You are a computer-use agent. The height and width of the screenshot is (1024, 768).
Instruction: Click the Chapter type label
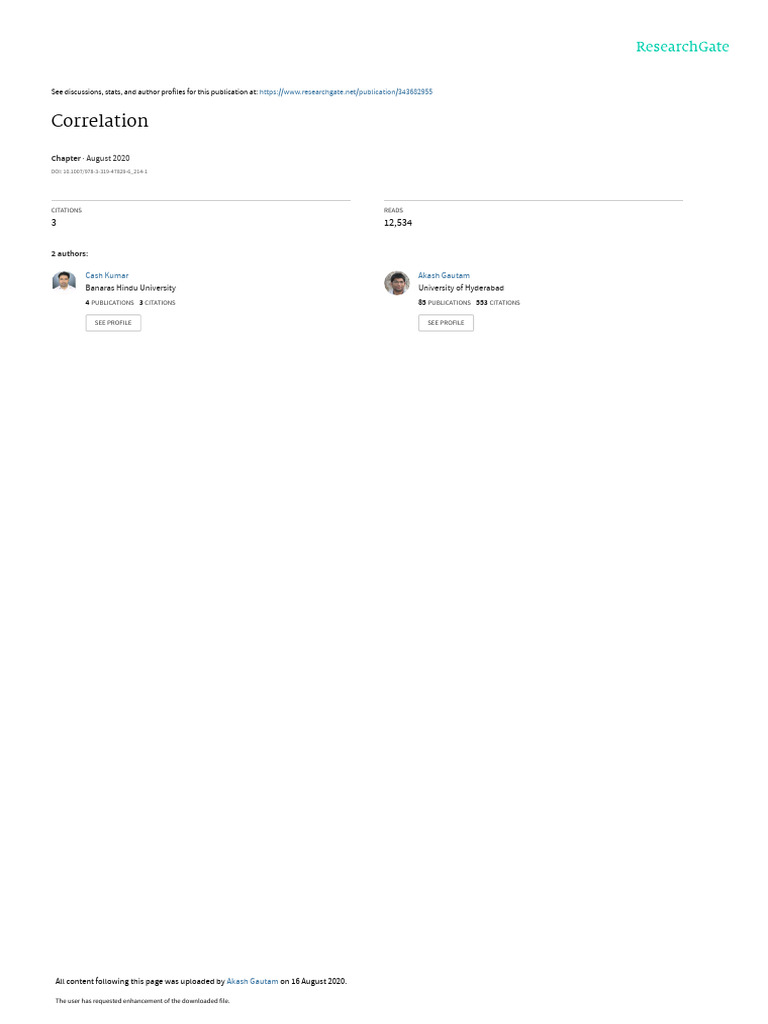[66, 158]
